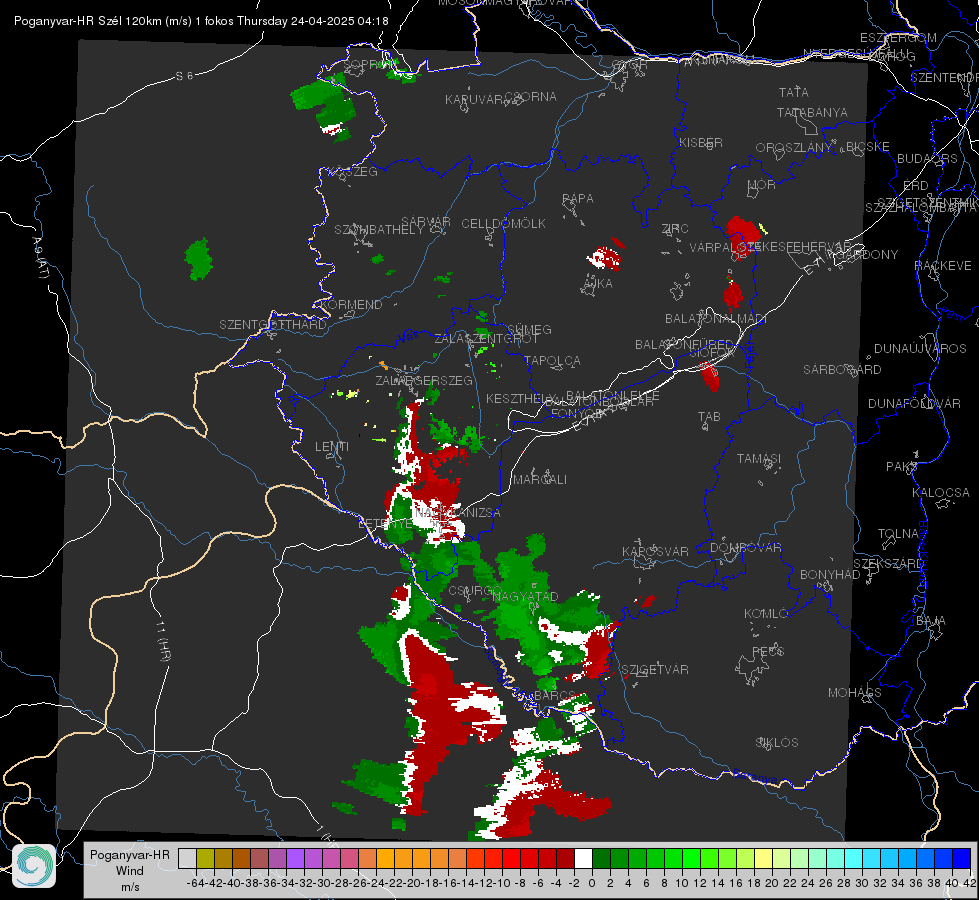Screen dimensions: 979x900
Task: Click the SZENTGOTTHARD city label
Action: [x=273, y=325]
